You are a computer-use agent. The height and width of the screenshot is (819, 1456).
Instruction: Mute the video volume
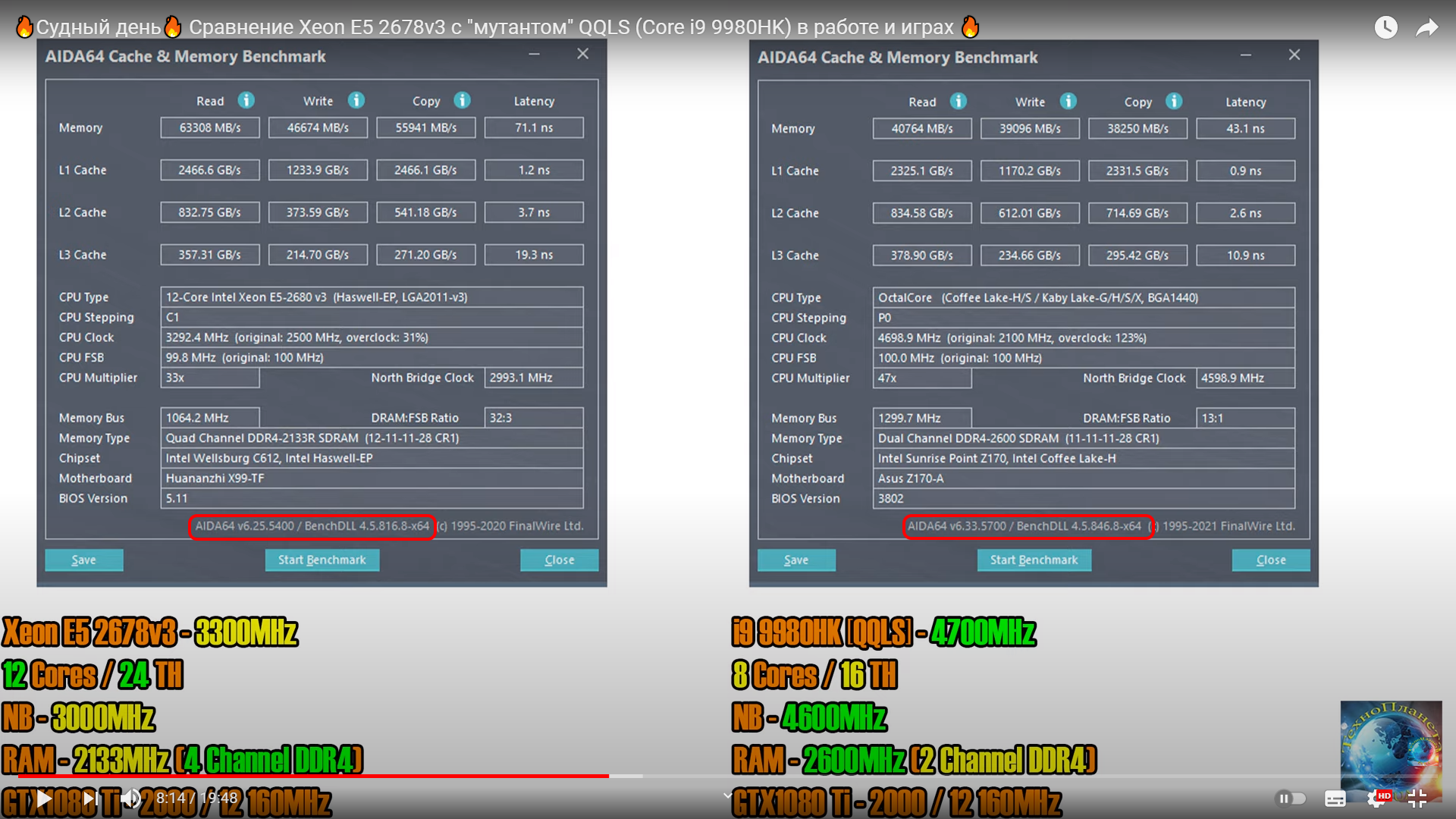tap(130, 798)
